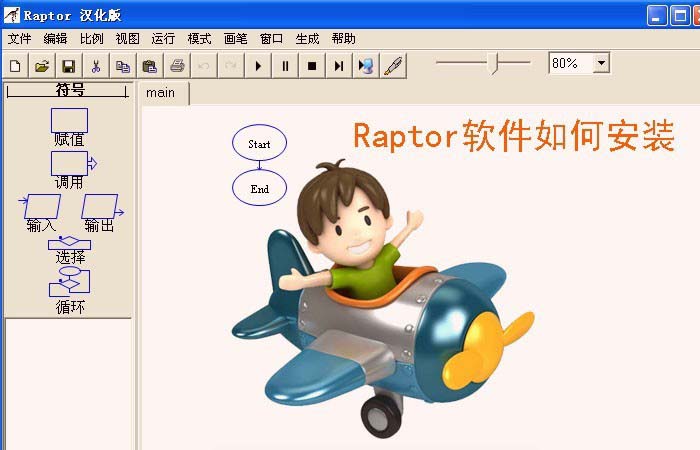Select the 循环 loop symbol
The height and width of the screenshot is (450, 700).
coord(70,291)
